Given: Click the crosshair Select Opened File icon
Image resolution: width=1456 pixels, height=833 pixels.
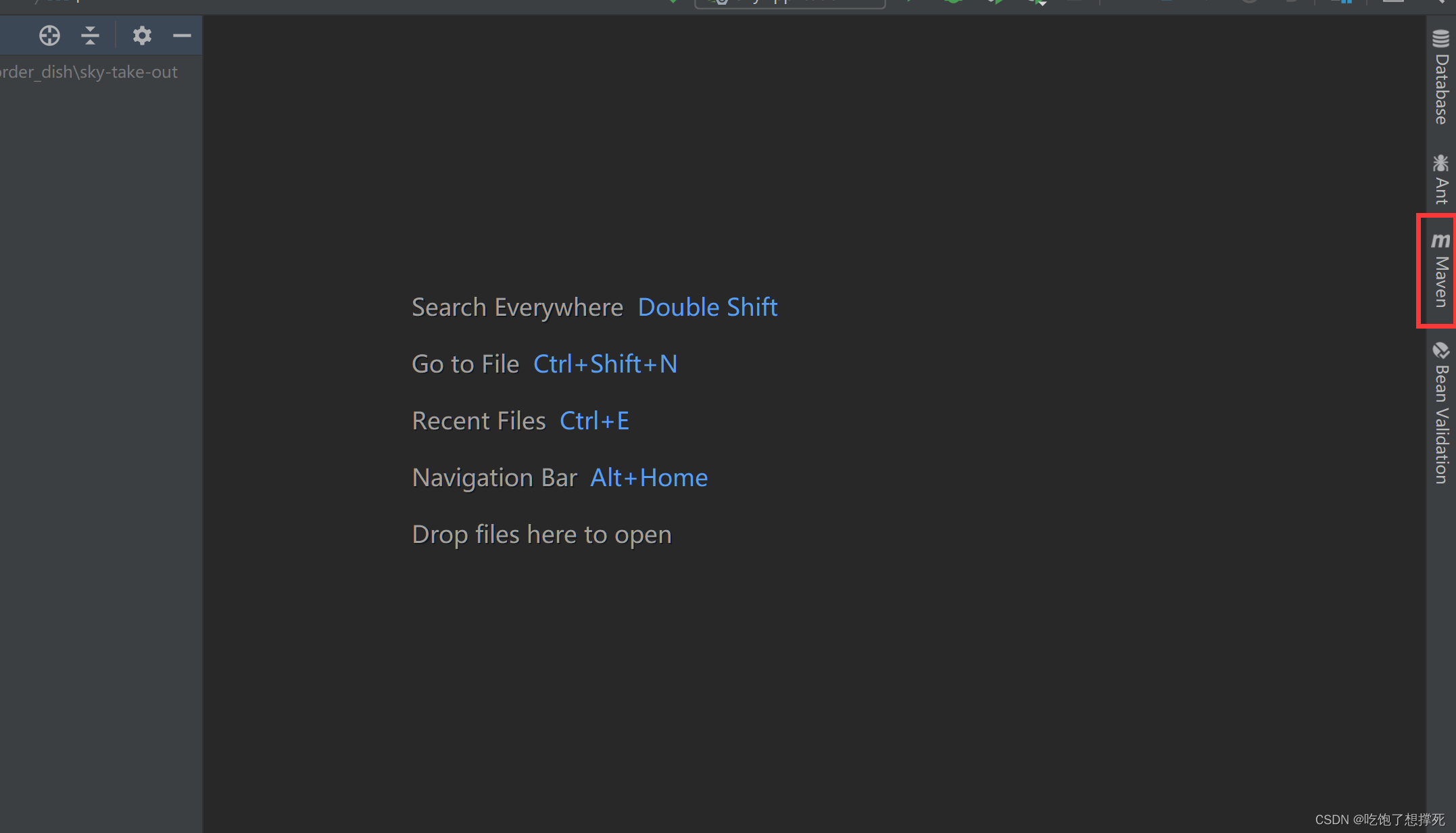Looking at the screenshot, I should 49,35.
